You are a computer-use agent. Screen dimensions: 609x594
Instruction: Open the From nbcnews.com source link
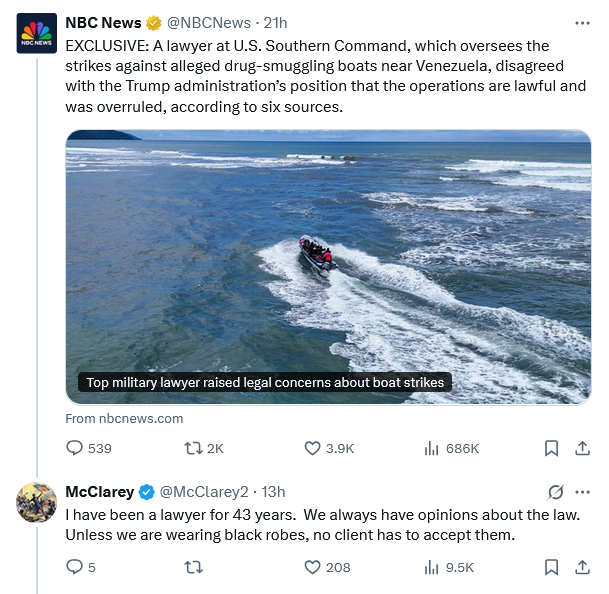[124, 418]
